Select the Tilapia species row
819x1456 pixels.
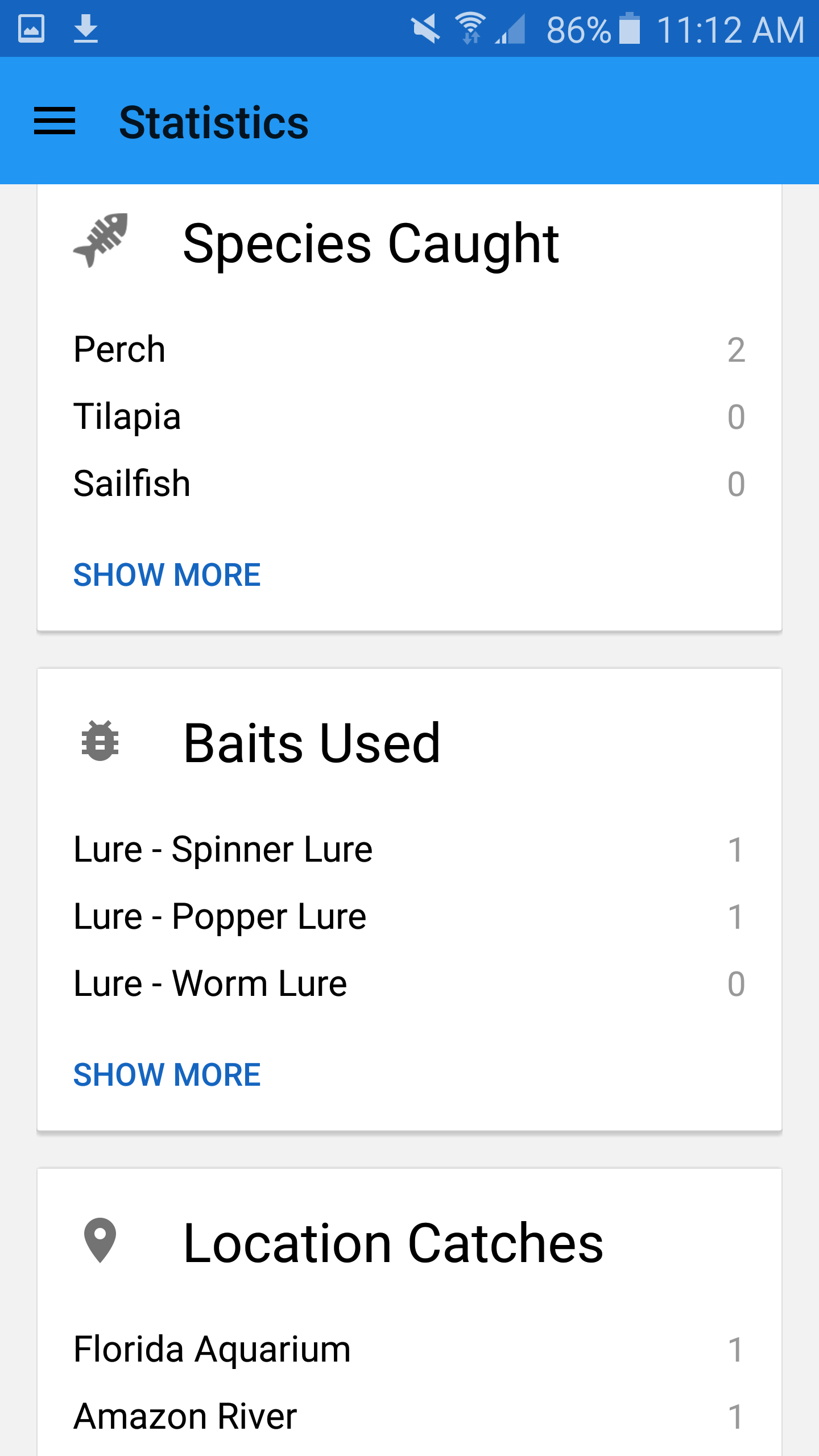tap(409, 416)
